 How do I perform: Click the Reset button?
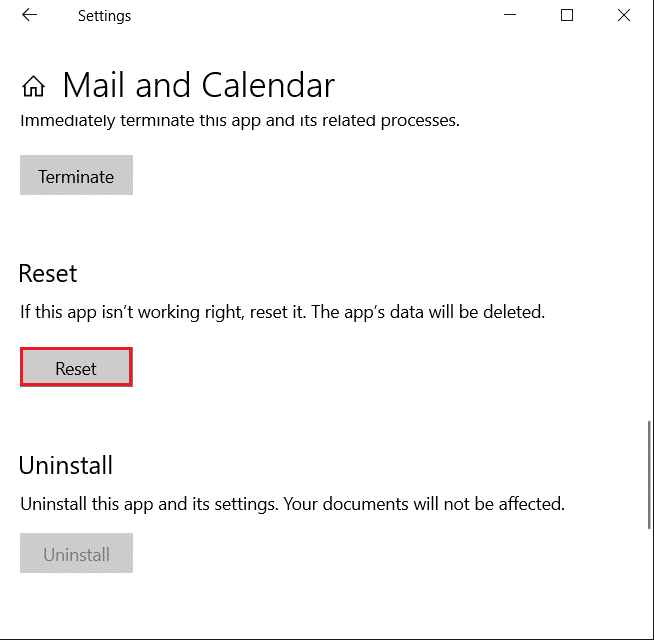[76, 367]
